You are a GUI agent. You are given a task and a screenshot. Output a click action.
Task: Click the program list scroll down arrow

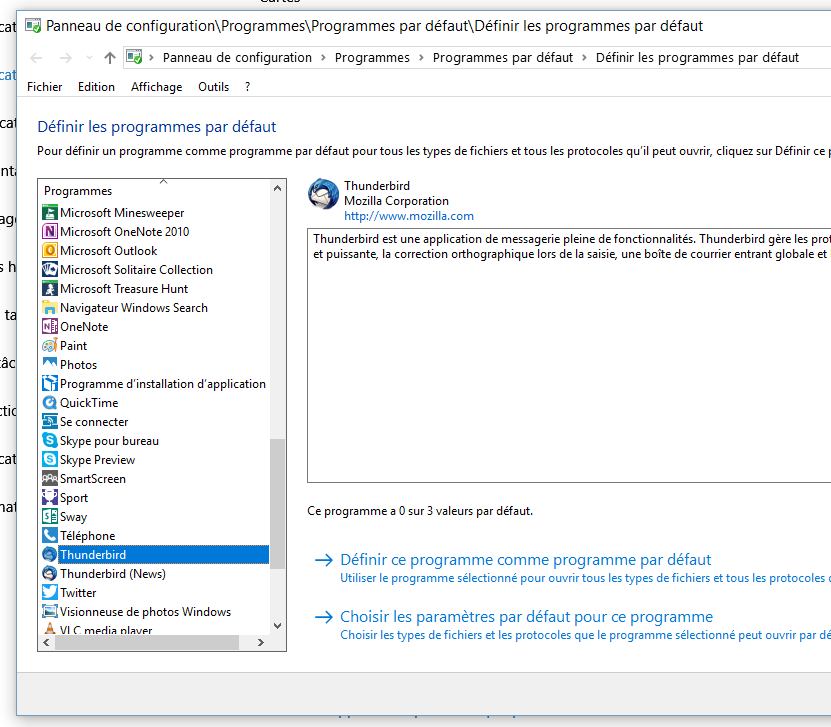point(277,626)
